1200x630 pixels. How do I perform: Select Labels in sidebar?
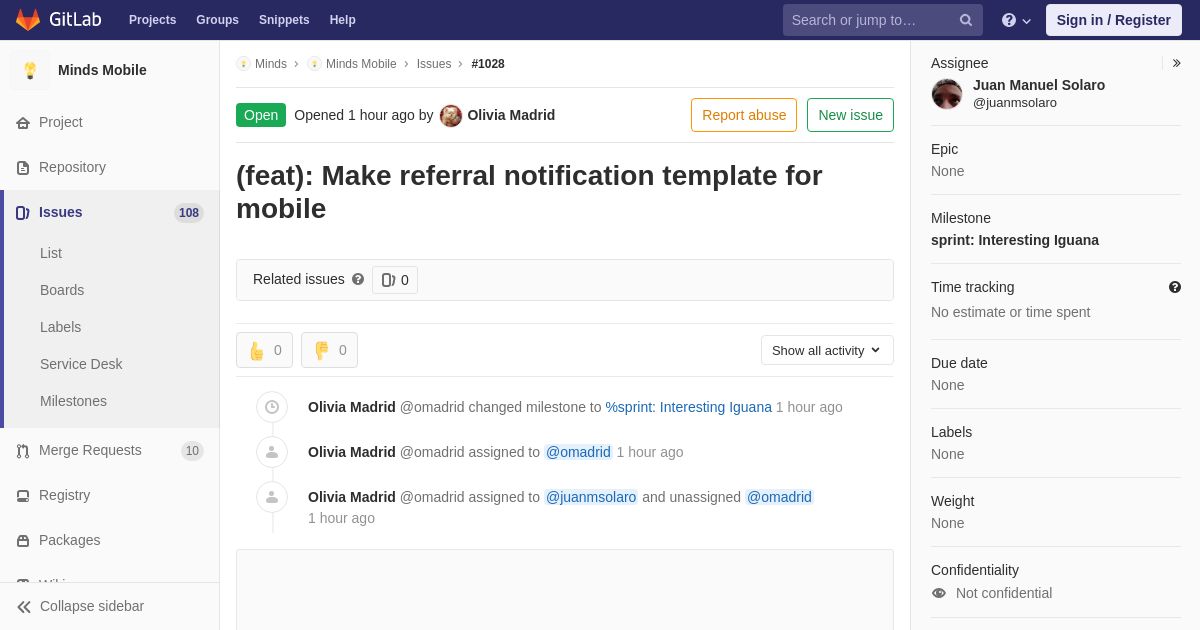click(x=60, y=327)
